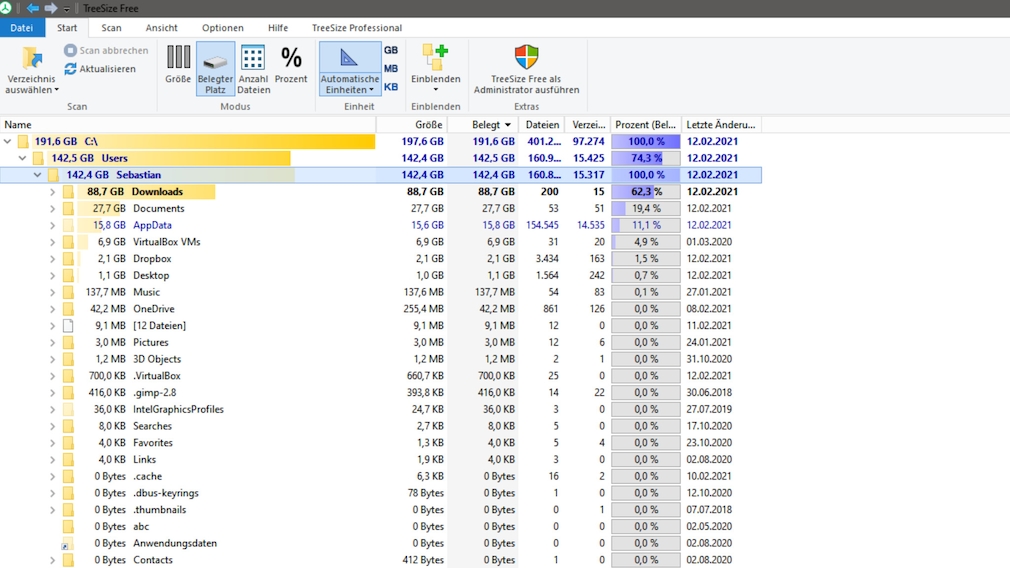Screen dimensions: 1010x568
Task: Expand the AppData folder
Action: (x=52, y=225)
